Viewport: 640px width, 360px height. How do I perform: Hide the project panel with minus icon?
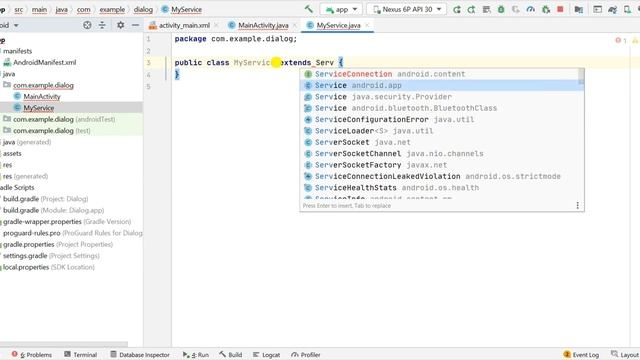point(136,25)
